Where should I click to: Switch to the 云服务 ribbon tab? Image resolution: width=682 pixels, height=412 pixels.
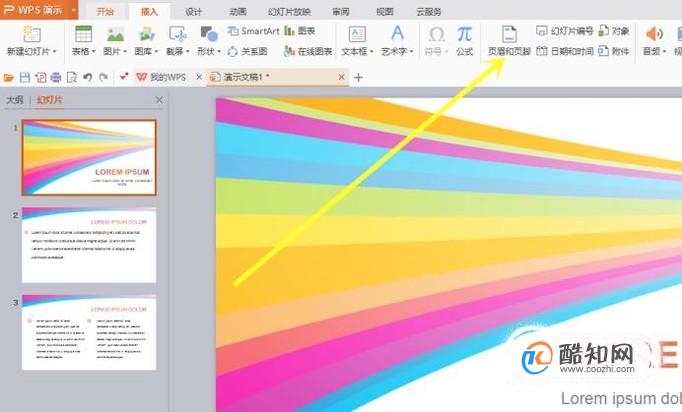[x=428, y=12]
